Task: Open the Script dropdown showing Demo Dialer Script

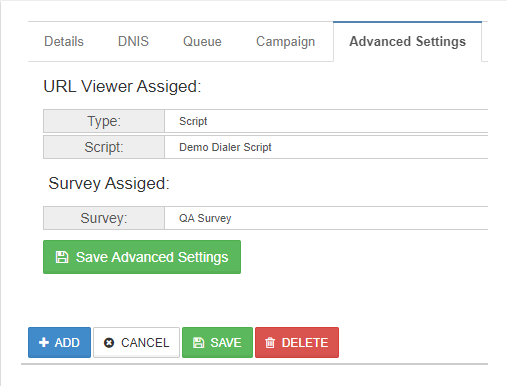Action: click(x=326, y=147)
